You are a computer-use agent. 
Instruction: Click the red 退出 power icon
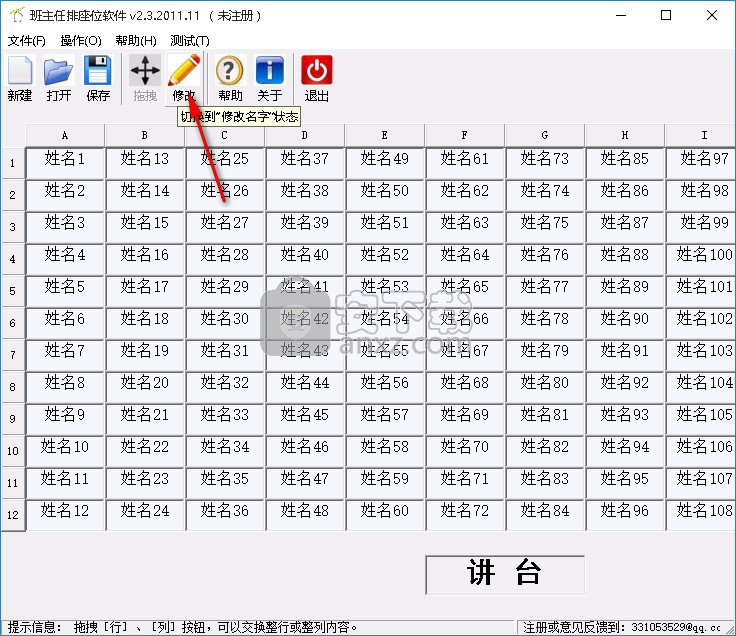316,78
